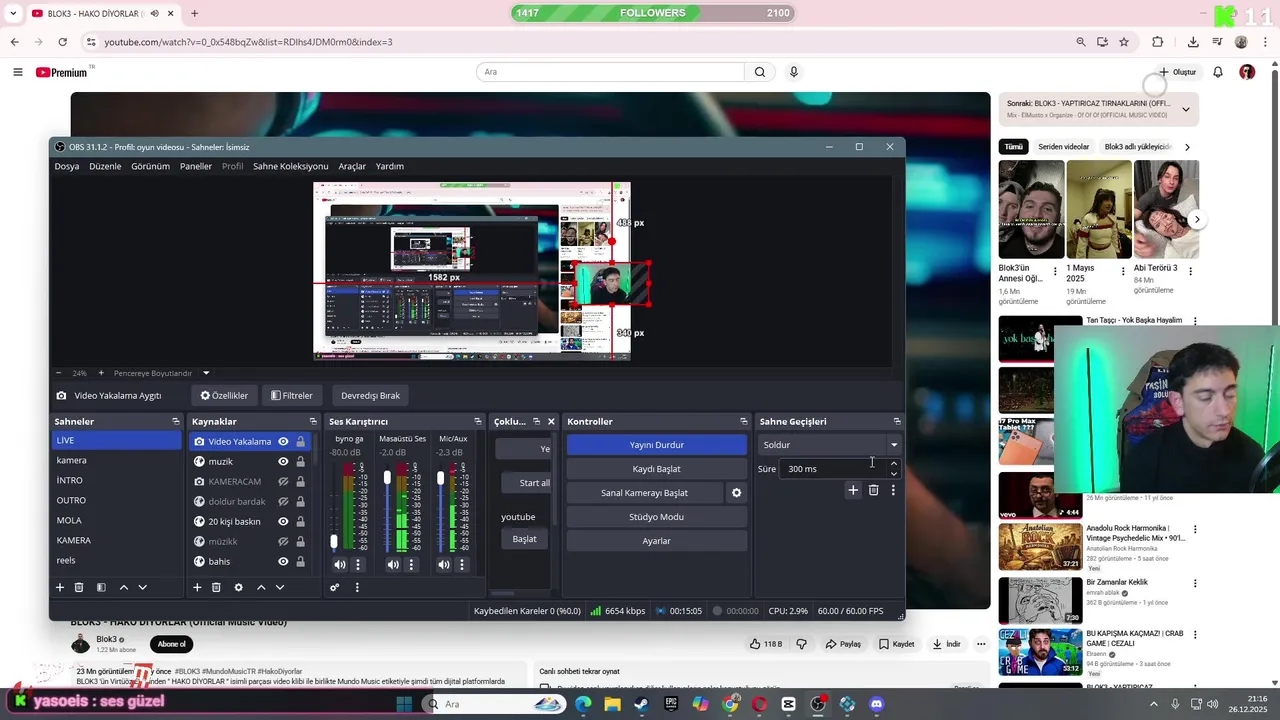Show the doldur bardak source
This screenshot has width=1280, height=720.
[x=283, y=501]
